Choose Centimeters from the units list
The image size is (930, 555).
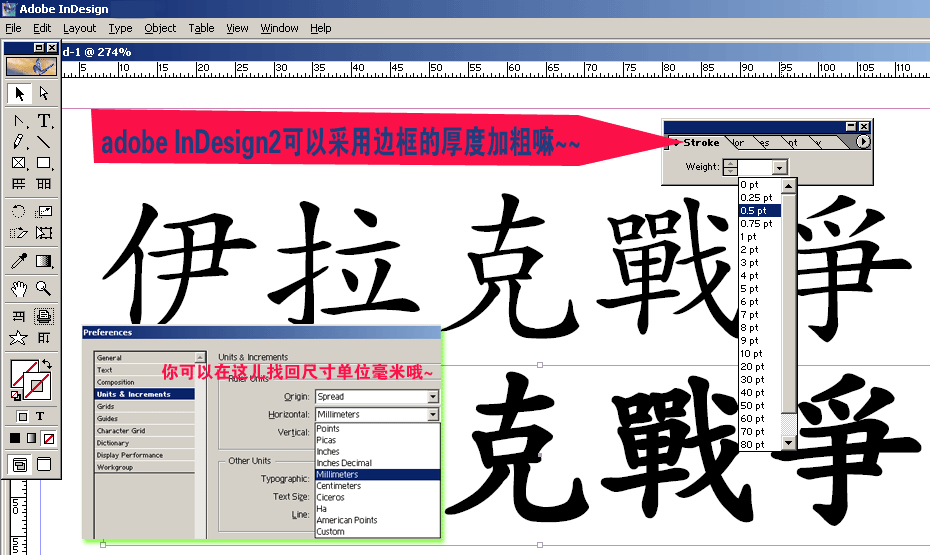(x=378, y=486)
